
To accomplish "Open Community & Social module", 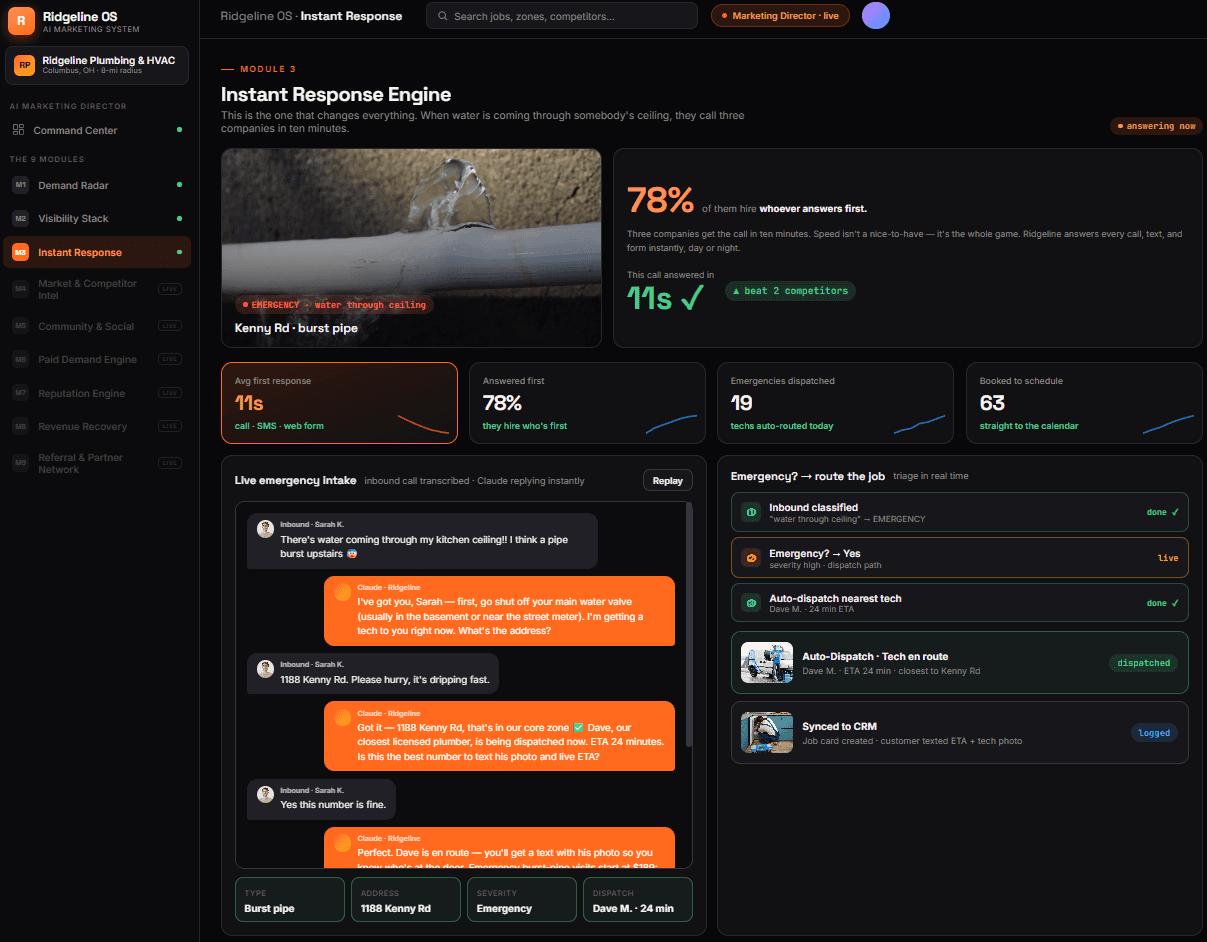I will pyautogui.click(x=95, y=326).
